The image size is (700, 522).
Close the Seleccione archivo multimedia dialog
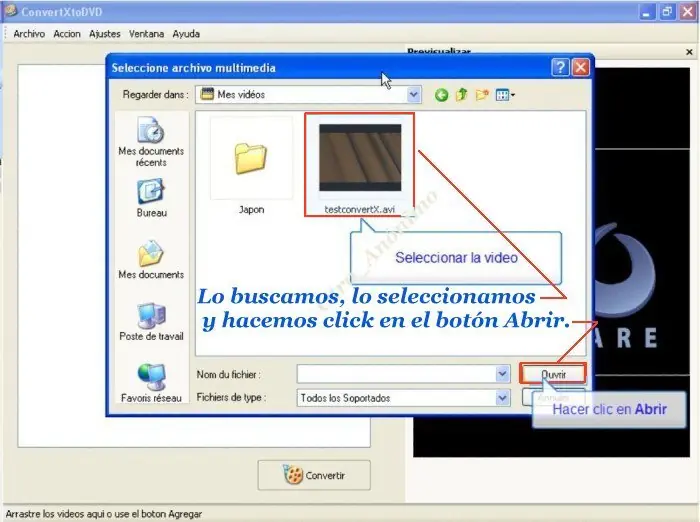(580, 68)
